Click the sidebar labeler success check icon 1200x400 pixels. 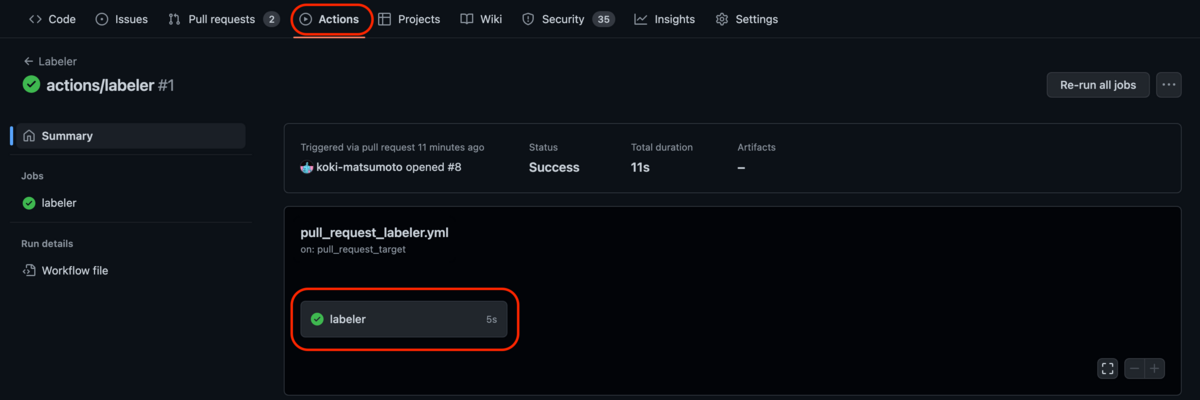click(29, 203)
